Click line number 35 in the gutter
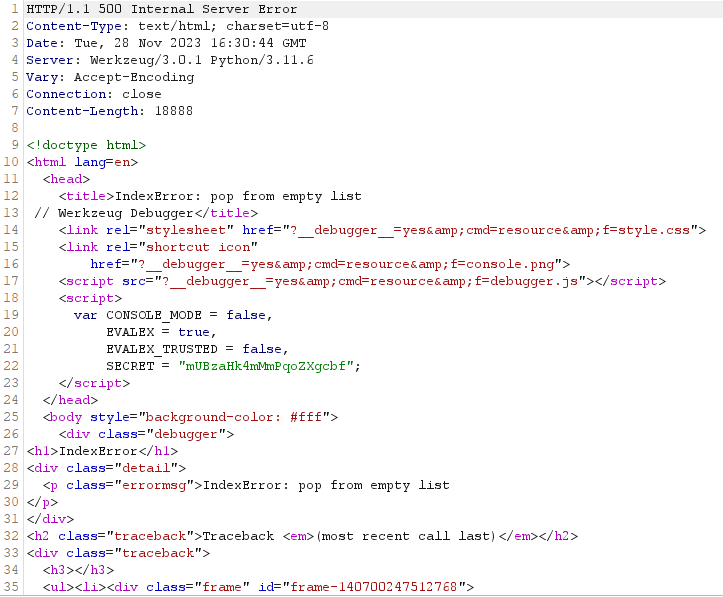The height and width of the screenshot is (597, 723). [x=11, y=587]
